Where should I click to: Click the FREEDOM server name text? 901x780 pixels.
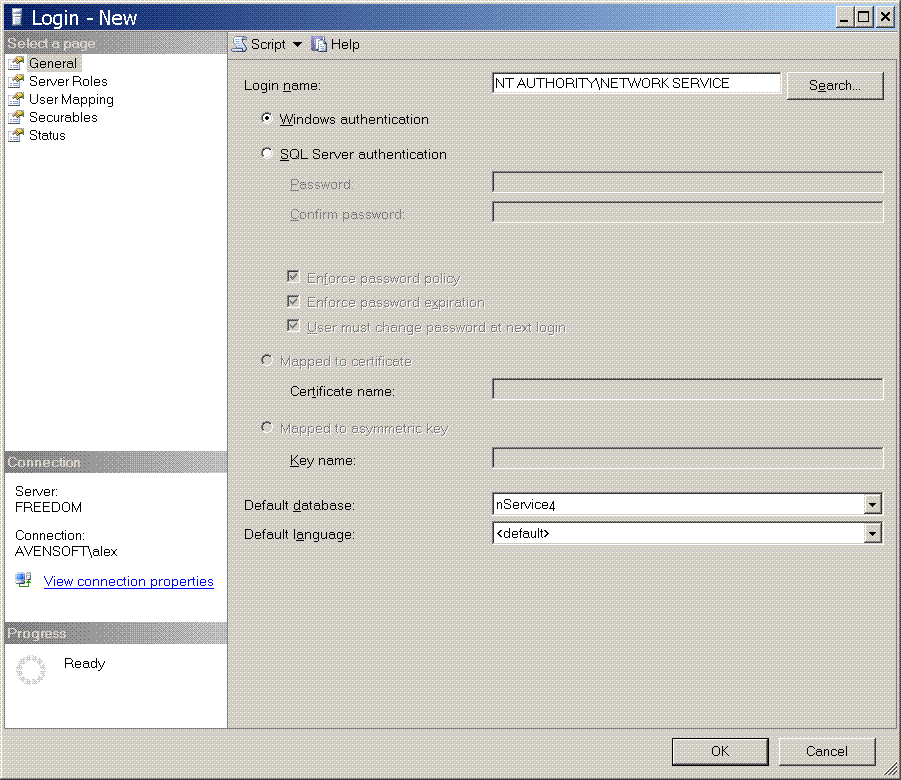[48, 507]
